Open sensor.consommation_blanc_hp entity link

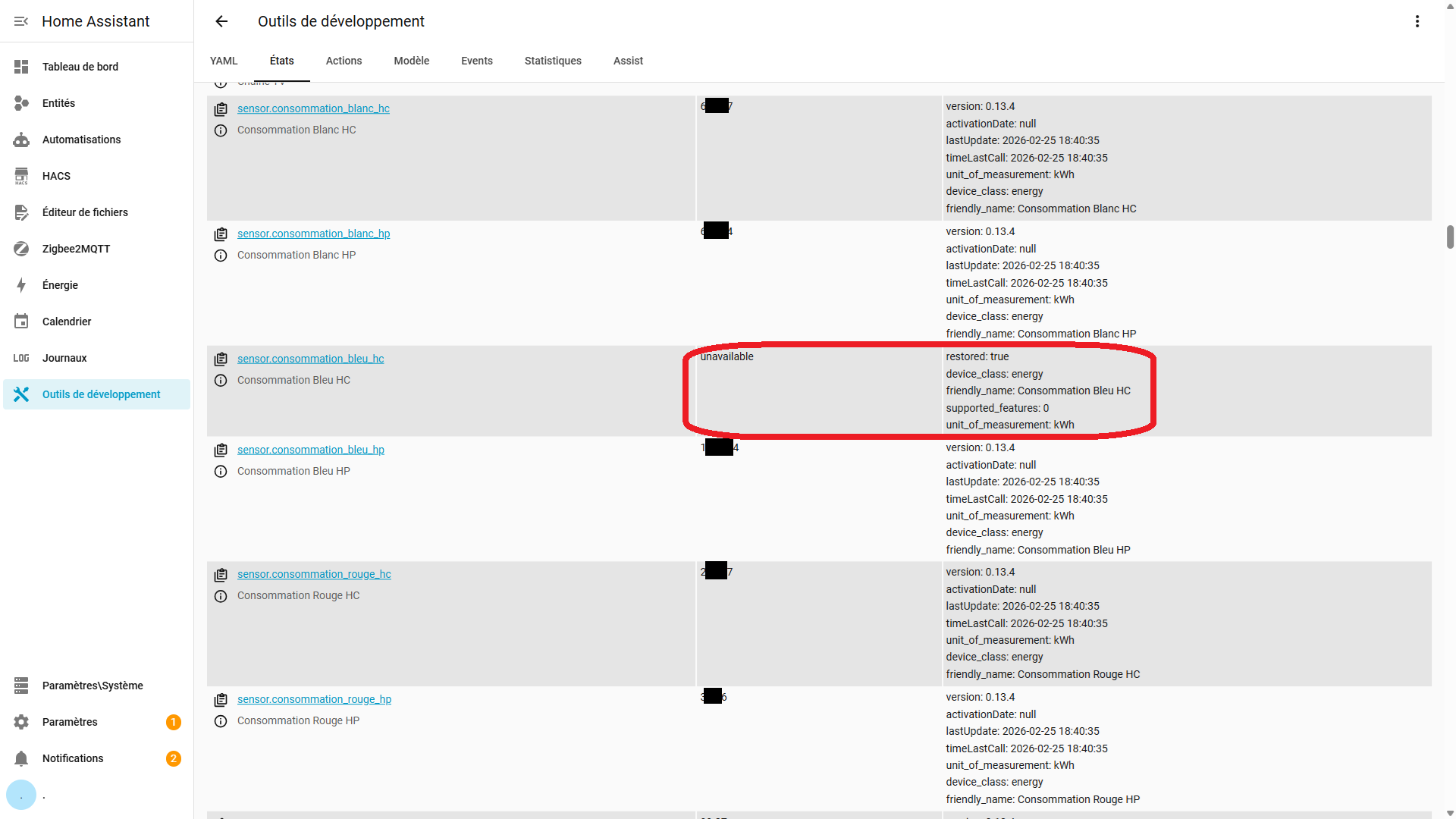click(313, 234)
